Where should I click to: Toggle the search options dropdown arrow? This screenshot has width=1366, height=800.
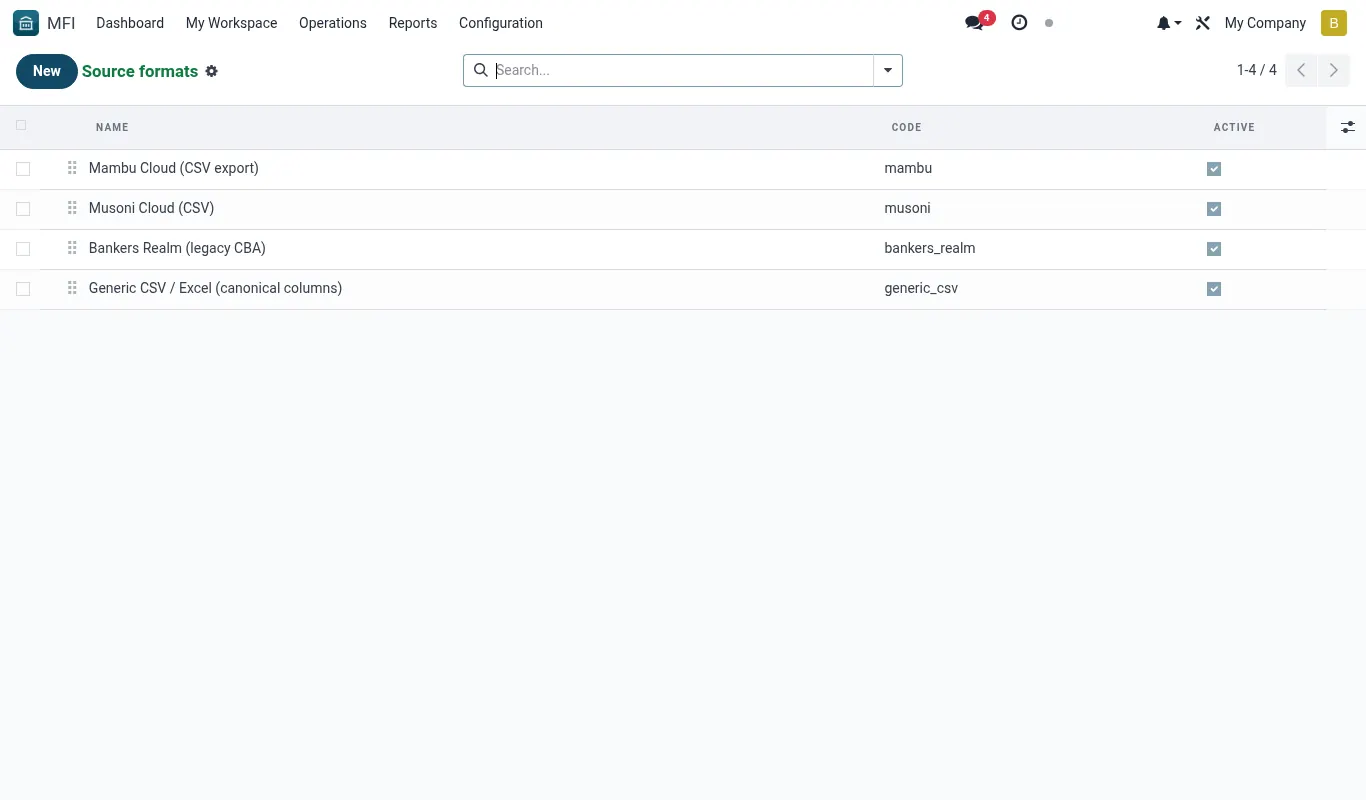point(888,70)
